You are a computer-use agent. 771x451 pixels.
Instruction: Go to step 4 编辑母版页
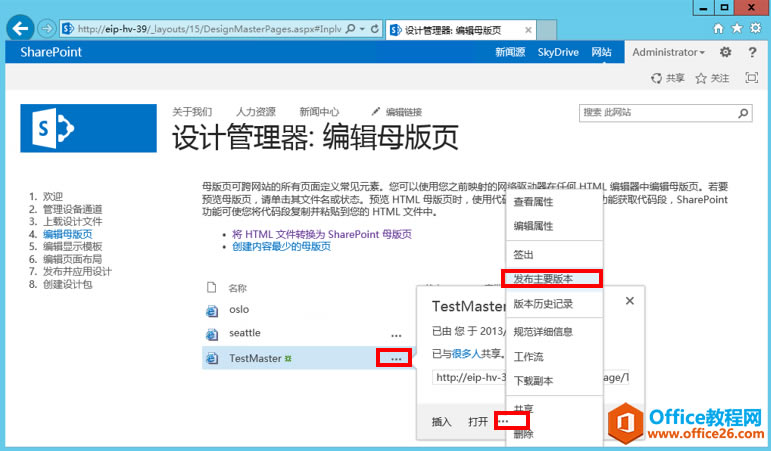[67, 234]
